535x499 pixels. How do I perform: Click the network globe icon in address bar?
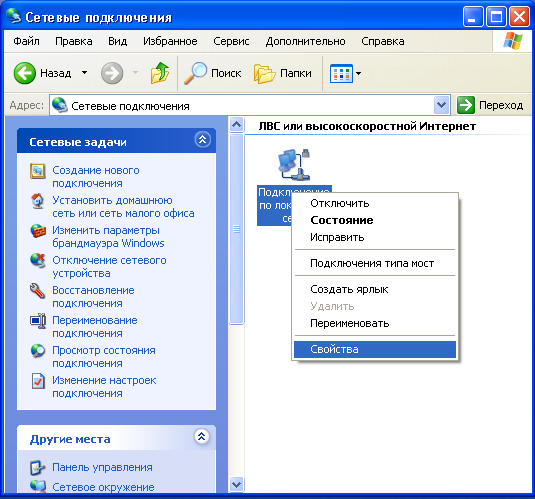[60, 105]
